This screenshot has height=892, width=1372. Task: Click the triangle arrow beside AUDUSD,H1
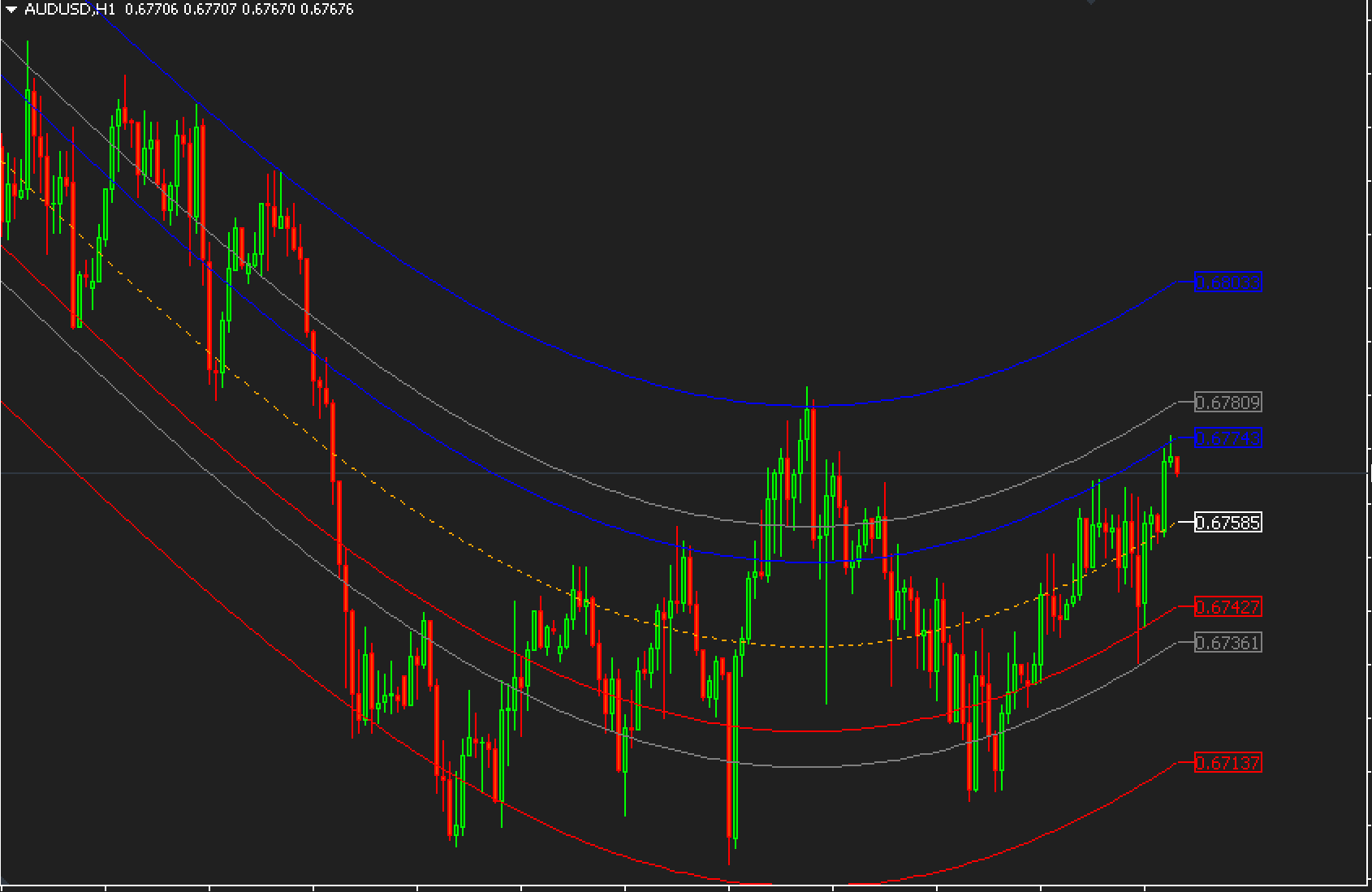(11, 10)
